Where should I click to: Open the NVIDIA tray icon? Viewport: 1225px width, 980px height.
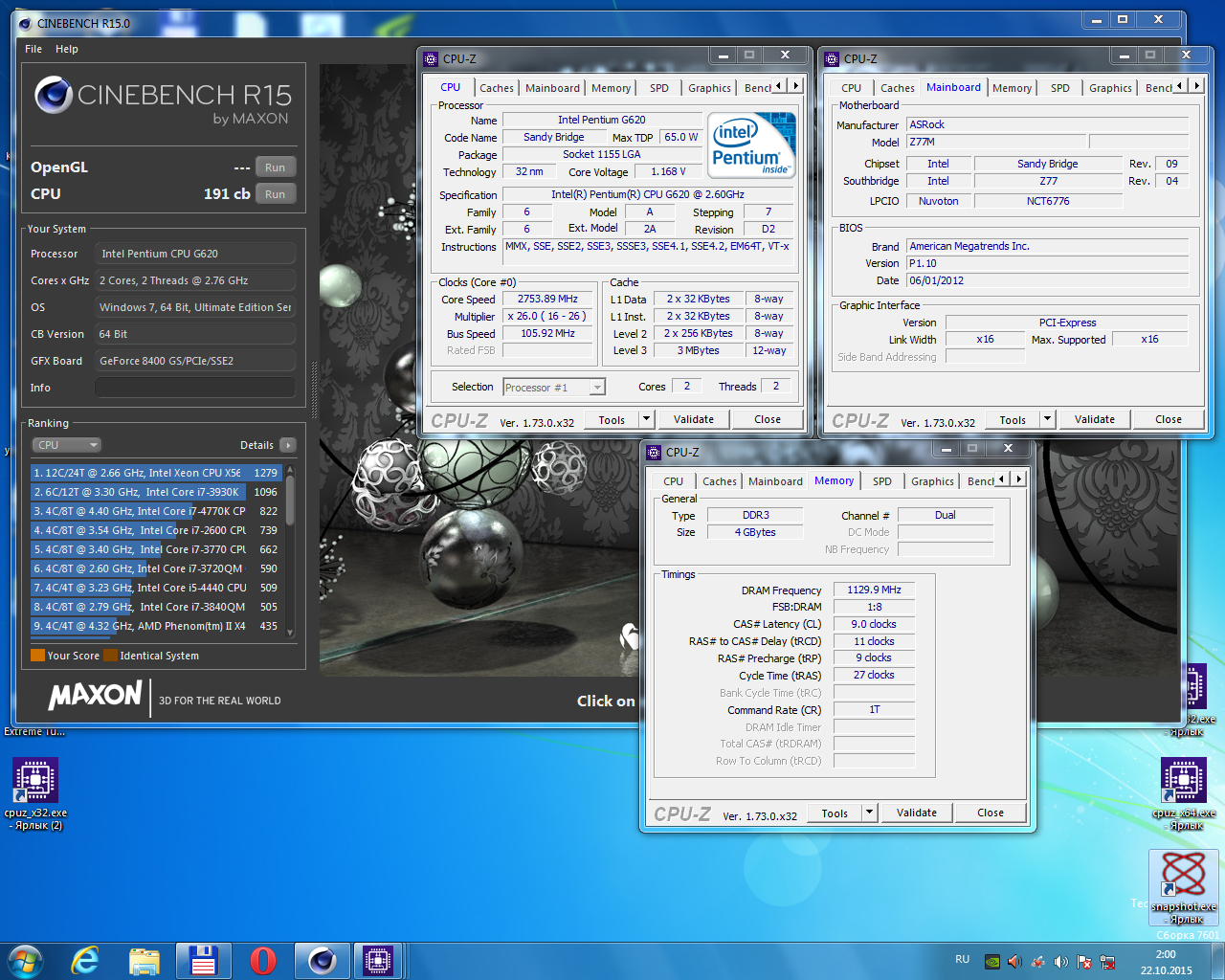point(992,962)
